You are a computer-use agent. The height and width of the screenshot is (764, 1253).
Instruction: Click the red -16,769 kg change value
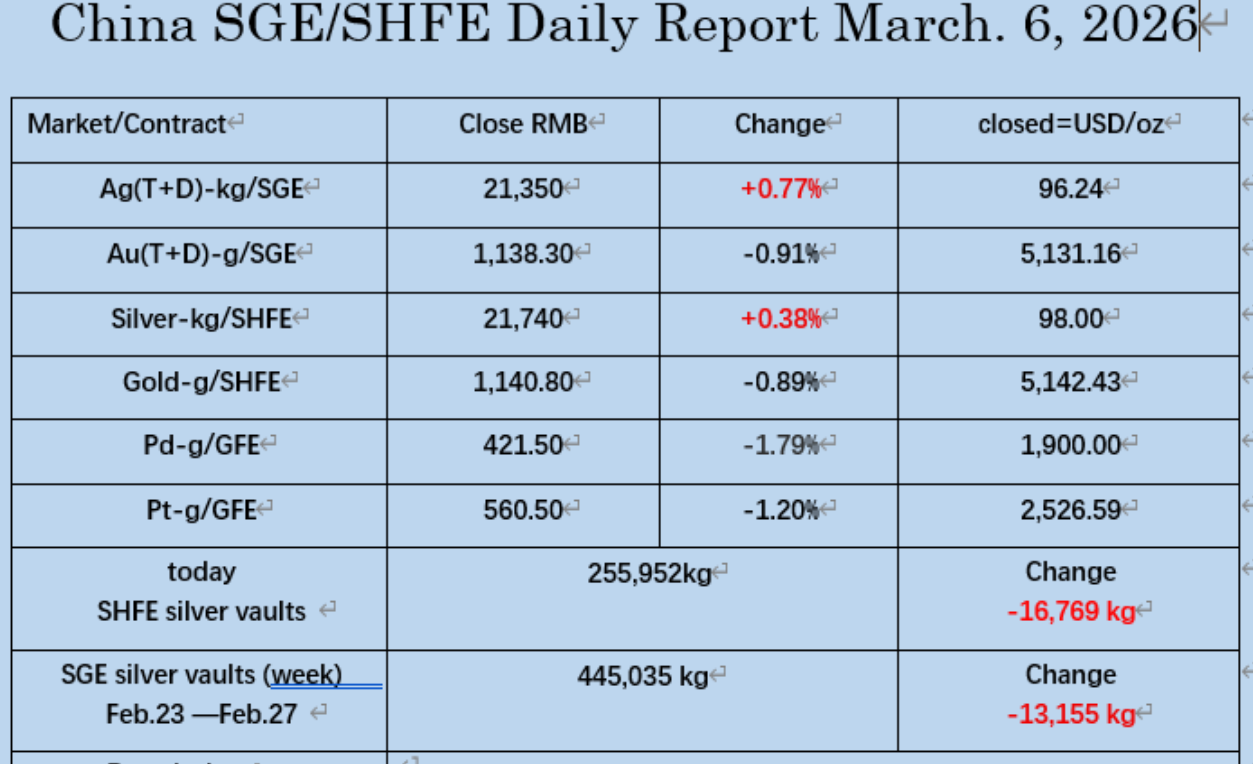point(1070,611)
